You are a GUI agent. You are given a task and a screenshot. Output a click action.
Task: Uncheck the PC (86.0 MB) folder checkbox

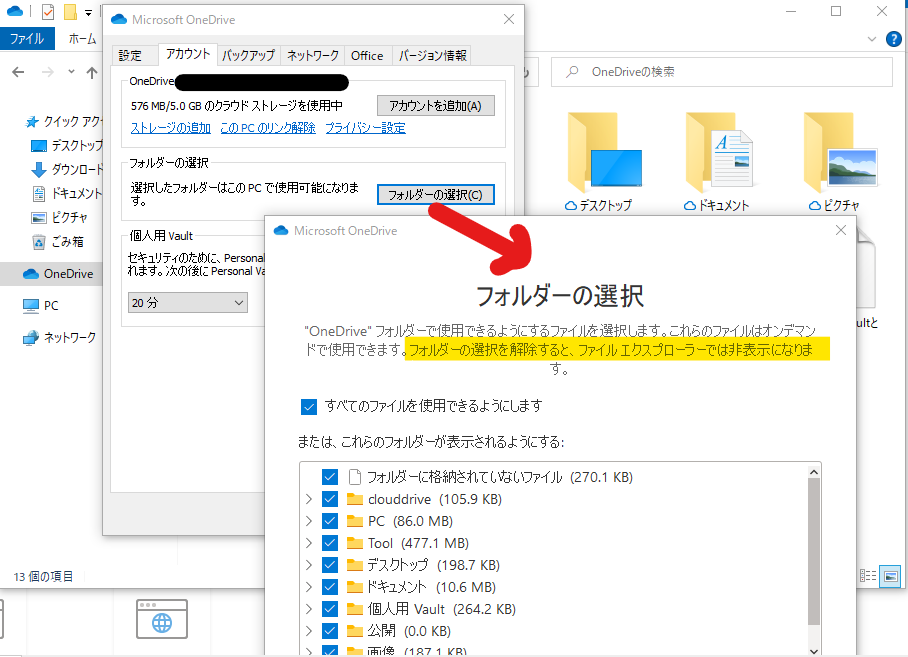pos(330,520)
